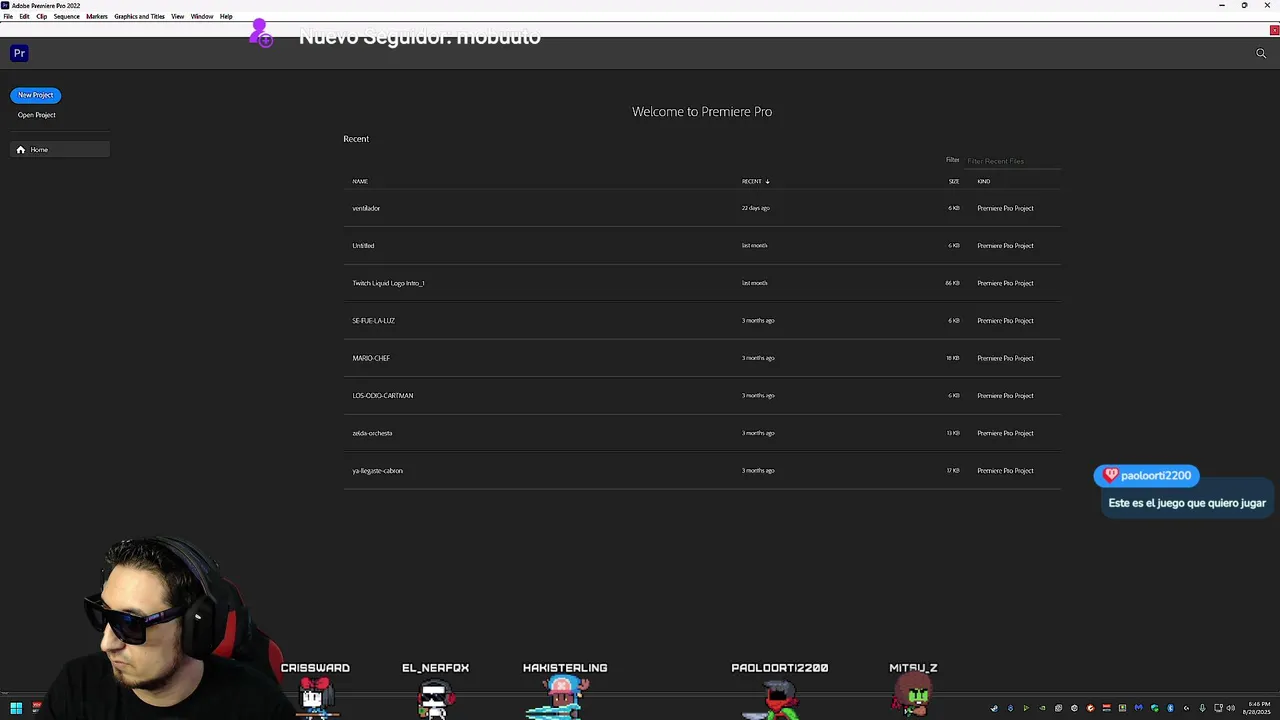Screen dimensions: 1280x720
Task: Click the New Project button
Action: click(x=36, y=95)
